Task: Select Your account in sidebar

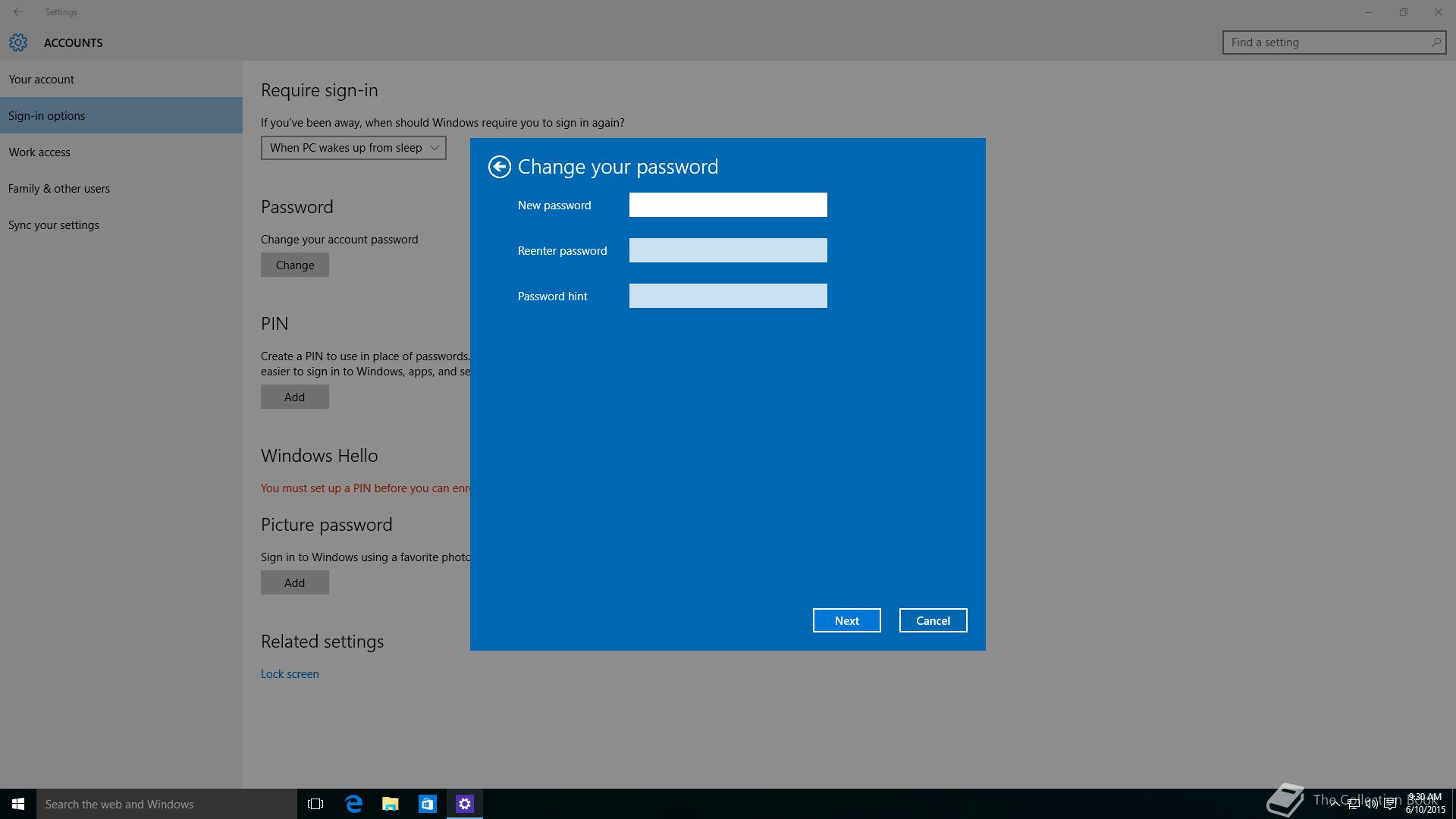Action: (x=42, y=80)
